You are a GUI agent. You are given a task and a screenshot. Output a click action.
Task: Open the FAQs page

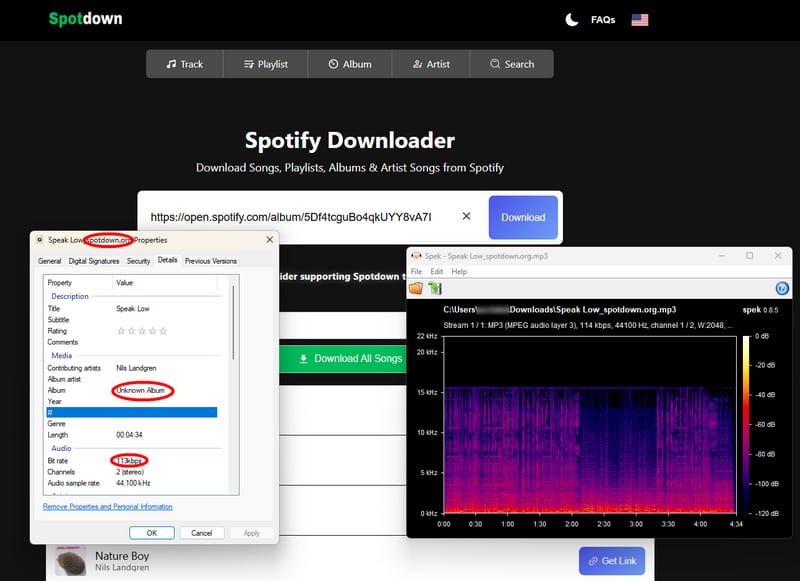click(x=603, y=20)
